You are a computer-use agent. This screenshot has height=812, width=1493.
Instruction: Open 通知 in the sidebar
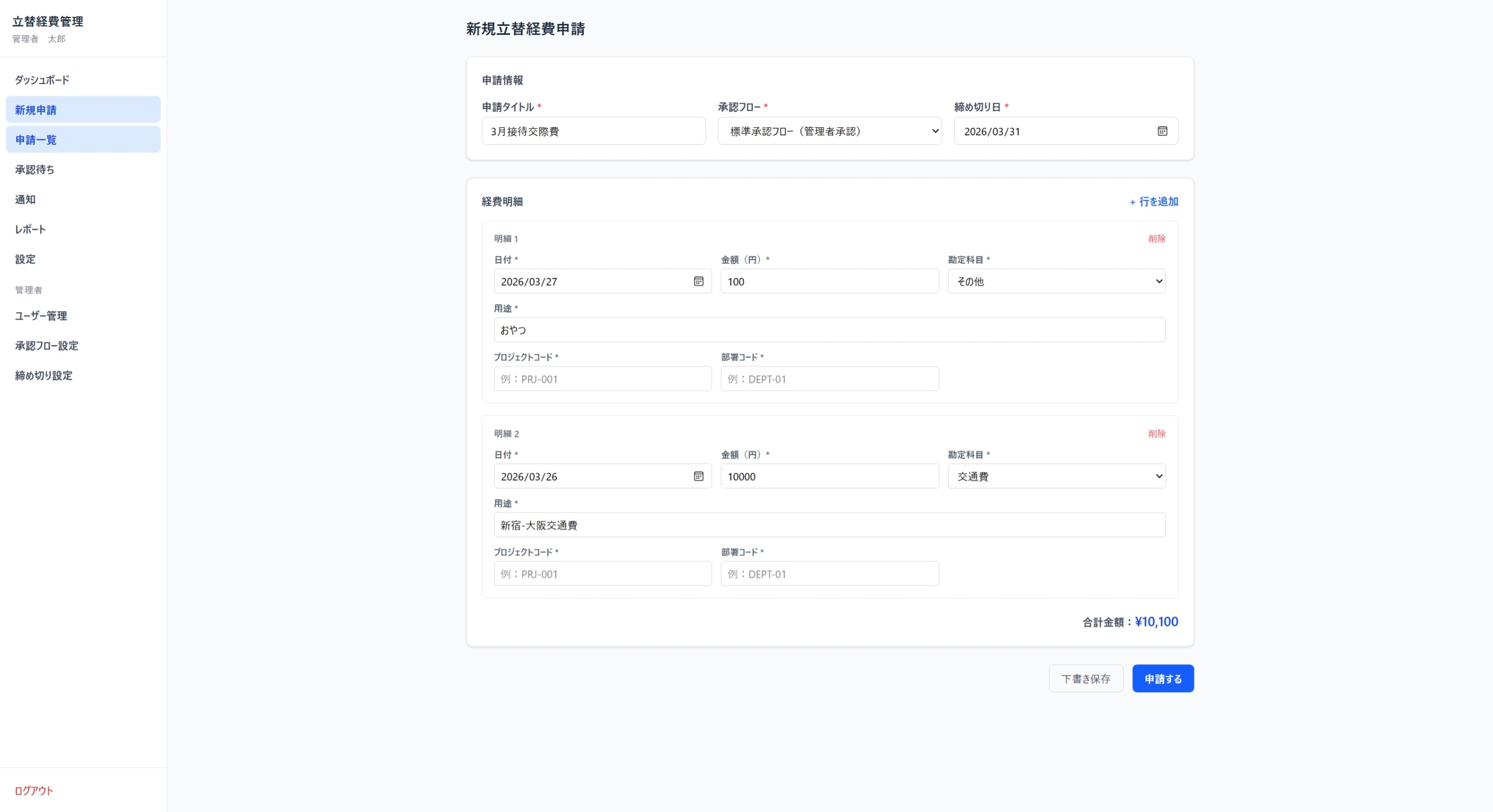tap(25, 199)
